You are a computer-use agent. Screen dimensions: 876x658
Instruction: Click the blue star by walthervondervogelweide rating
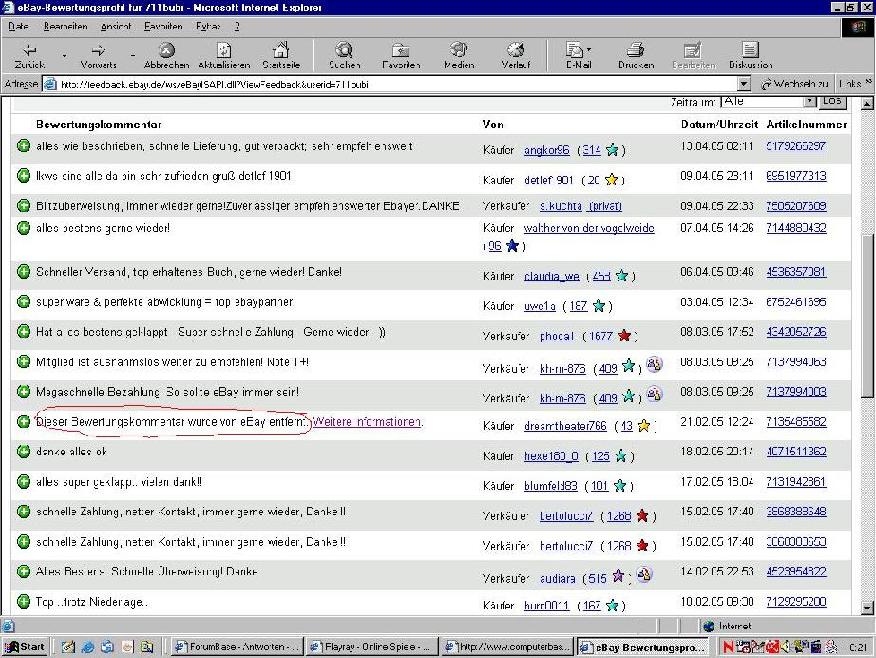[512, 246]
